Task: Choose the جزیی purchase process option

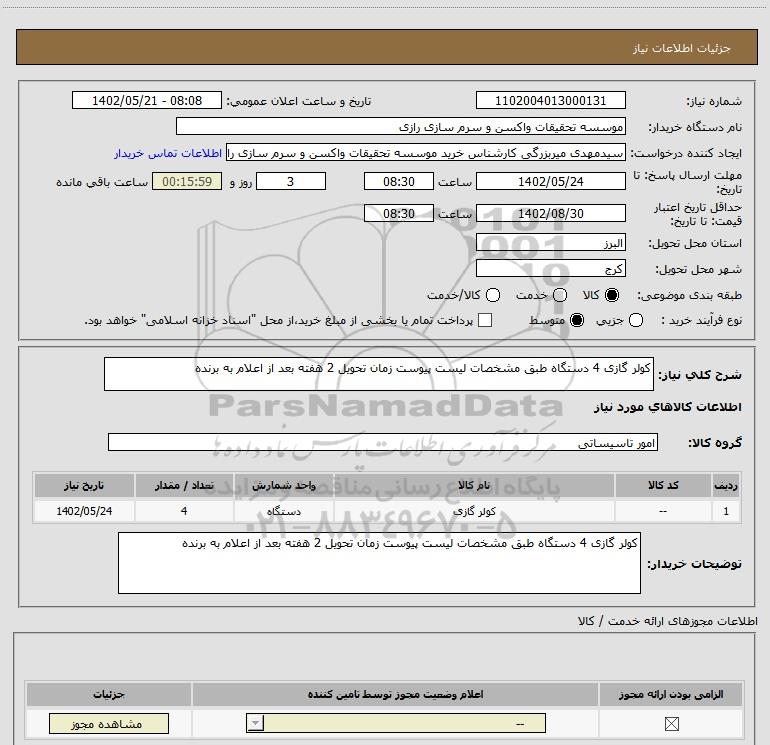Action: tap(636, 320)
